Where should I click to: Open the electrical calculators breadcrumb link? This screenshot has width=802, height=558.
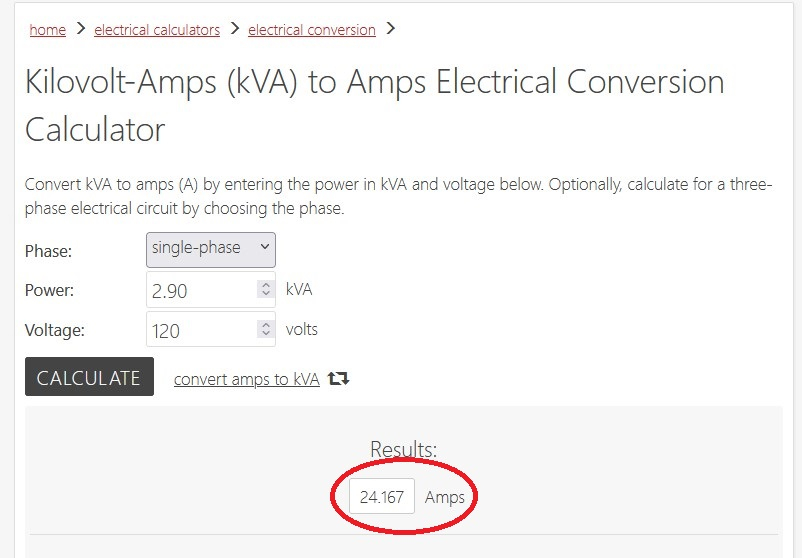(157, 30)
